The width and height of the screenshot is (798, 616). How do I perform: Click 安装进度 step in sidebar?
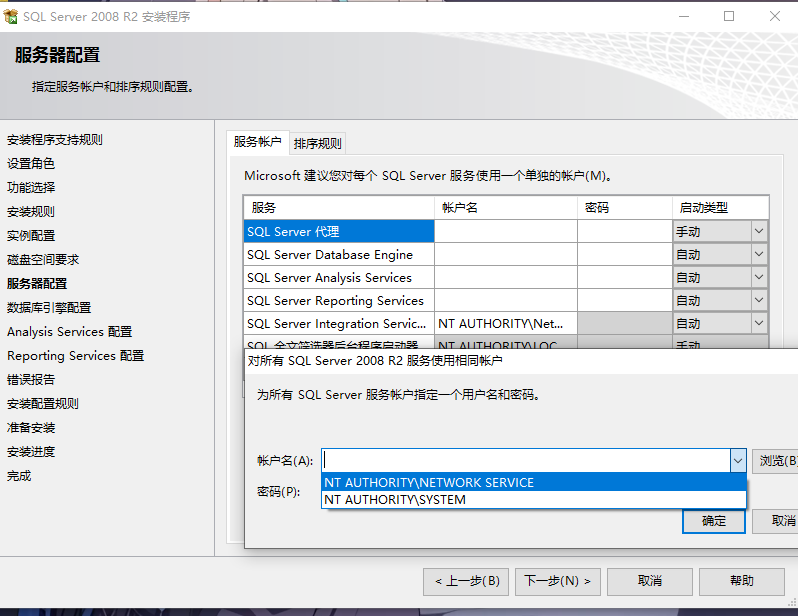coord(31,452)
